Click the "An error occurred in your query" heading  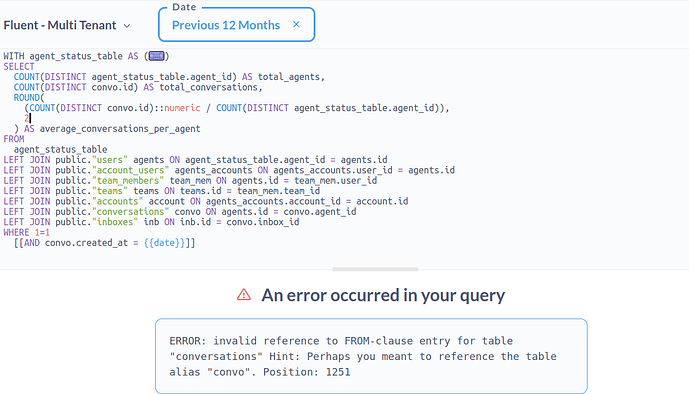[x=383, y=295]
